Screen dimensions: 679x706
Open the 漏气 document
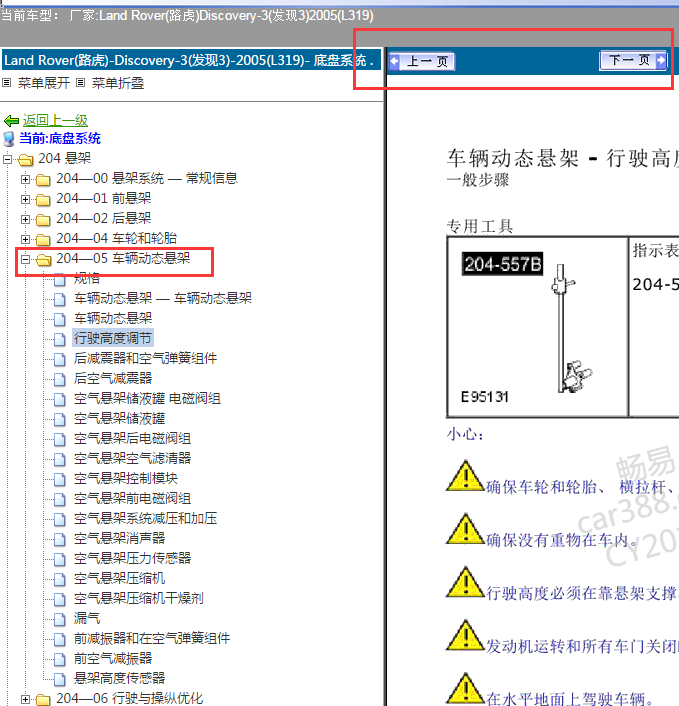point(87,618)
